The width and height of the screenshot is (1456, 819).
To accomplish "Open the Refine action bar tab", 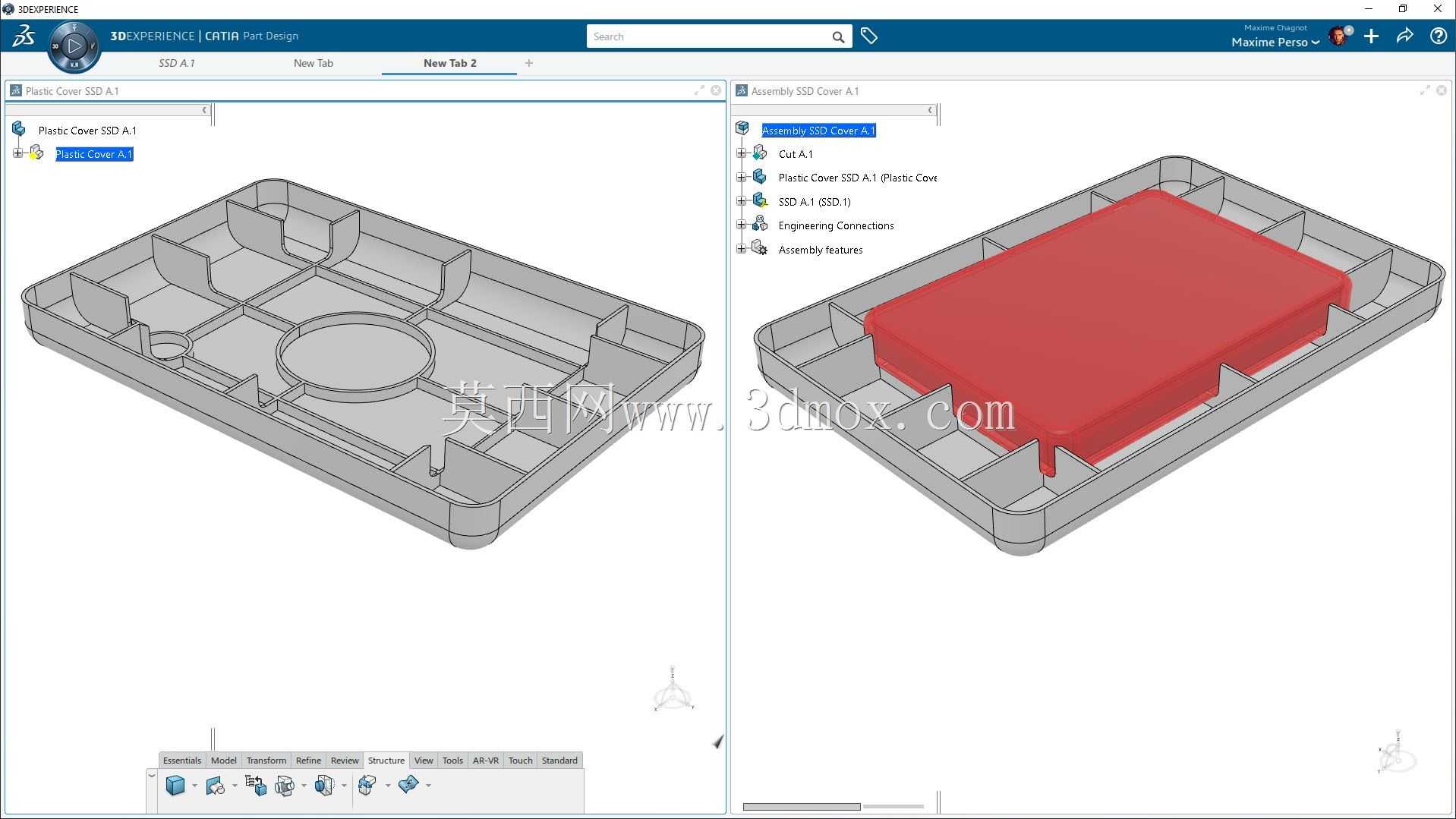I will point(308,760).
